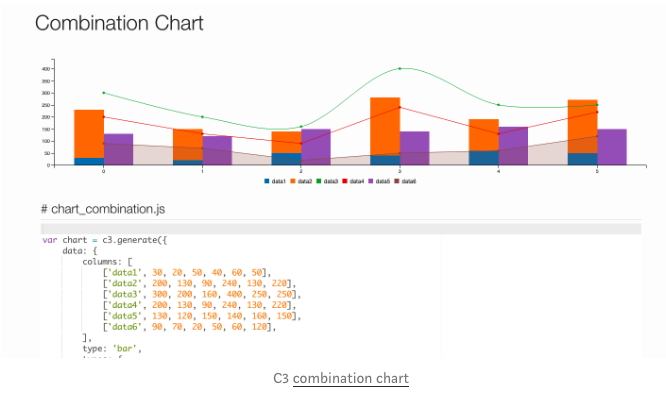Toggle data2 orange legend swatch
666x410 pixels.
coord(293,181)
